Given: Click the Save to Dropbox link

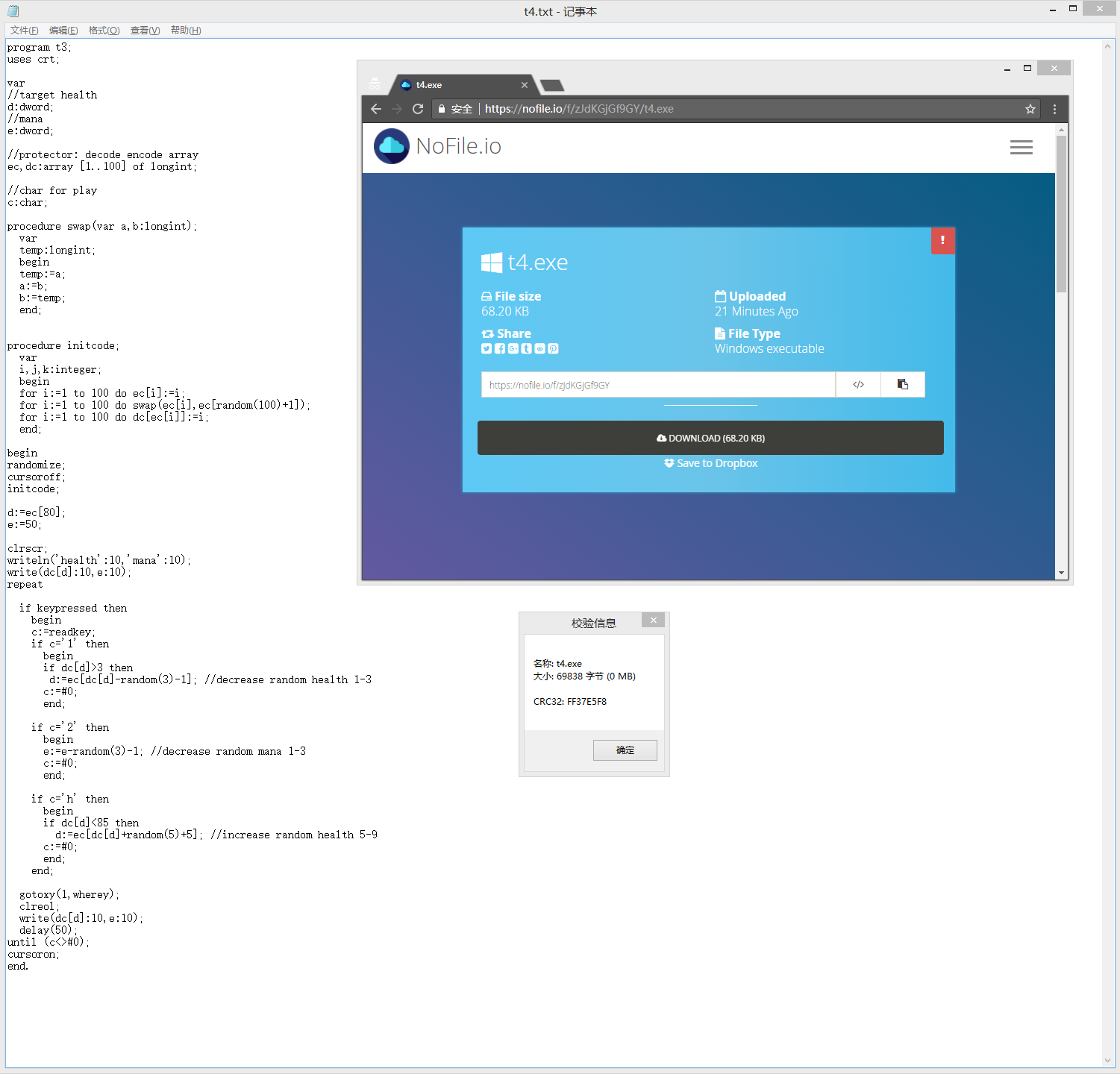Looking at the screenshot, I should [711, 463].
